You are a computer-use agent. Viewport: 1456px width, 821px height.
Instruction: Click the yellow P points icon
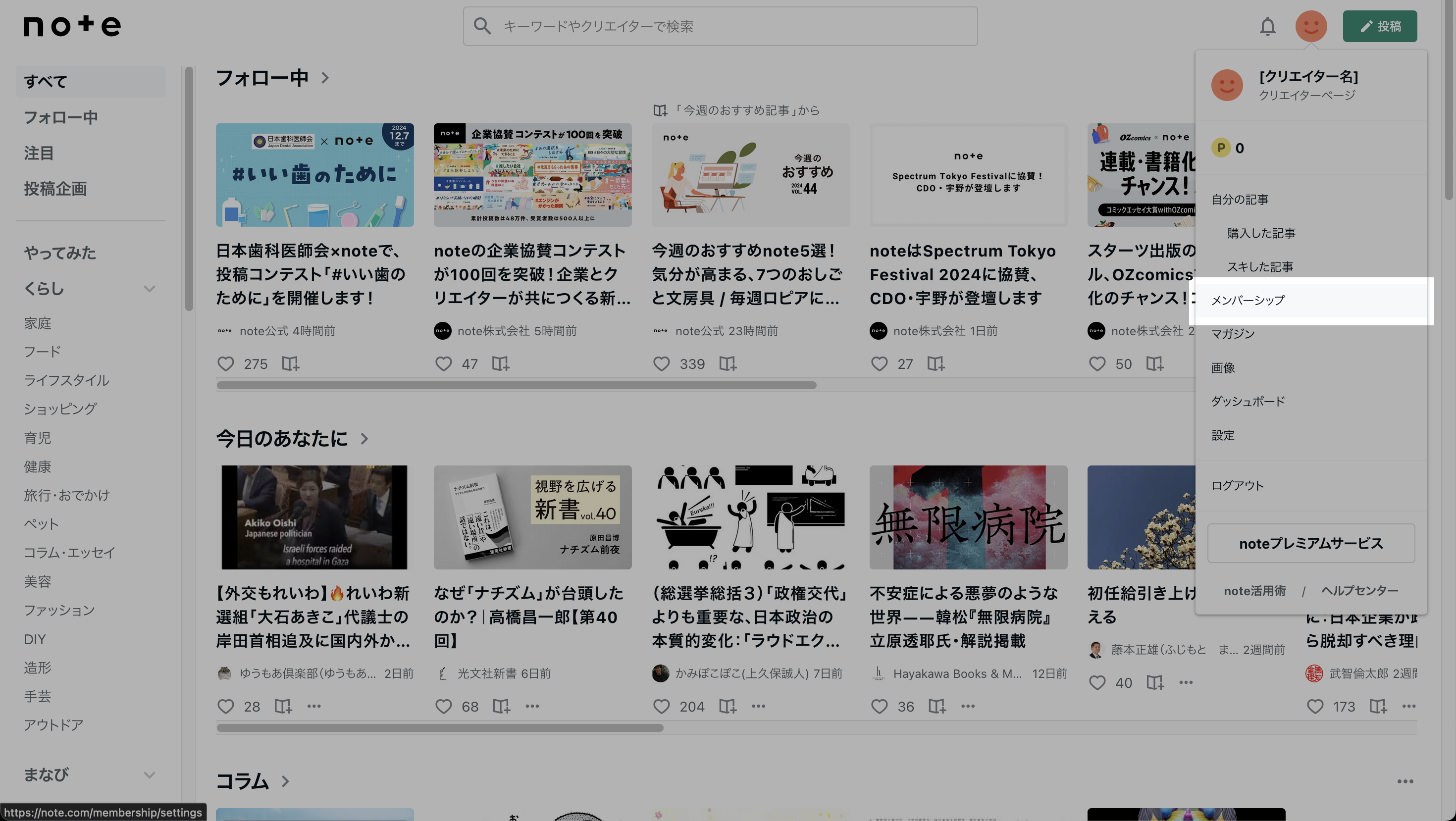[1220, 148]
